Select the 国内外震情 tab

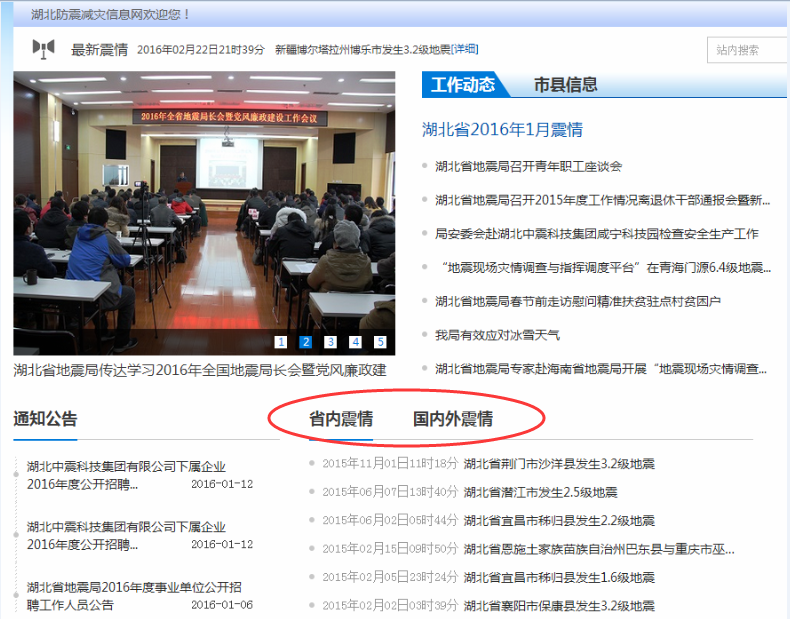tap(453, 419)
